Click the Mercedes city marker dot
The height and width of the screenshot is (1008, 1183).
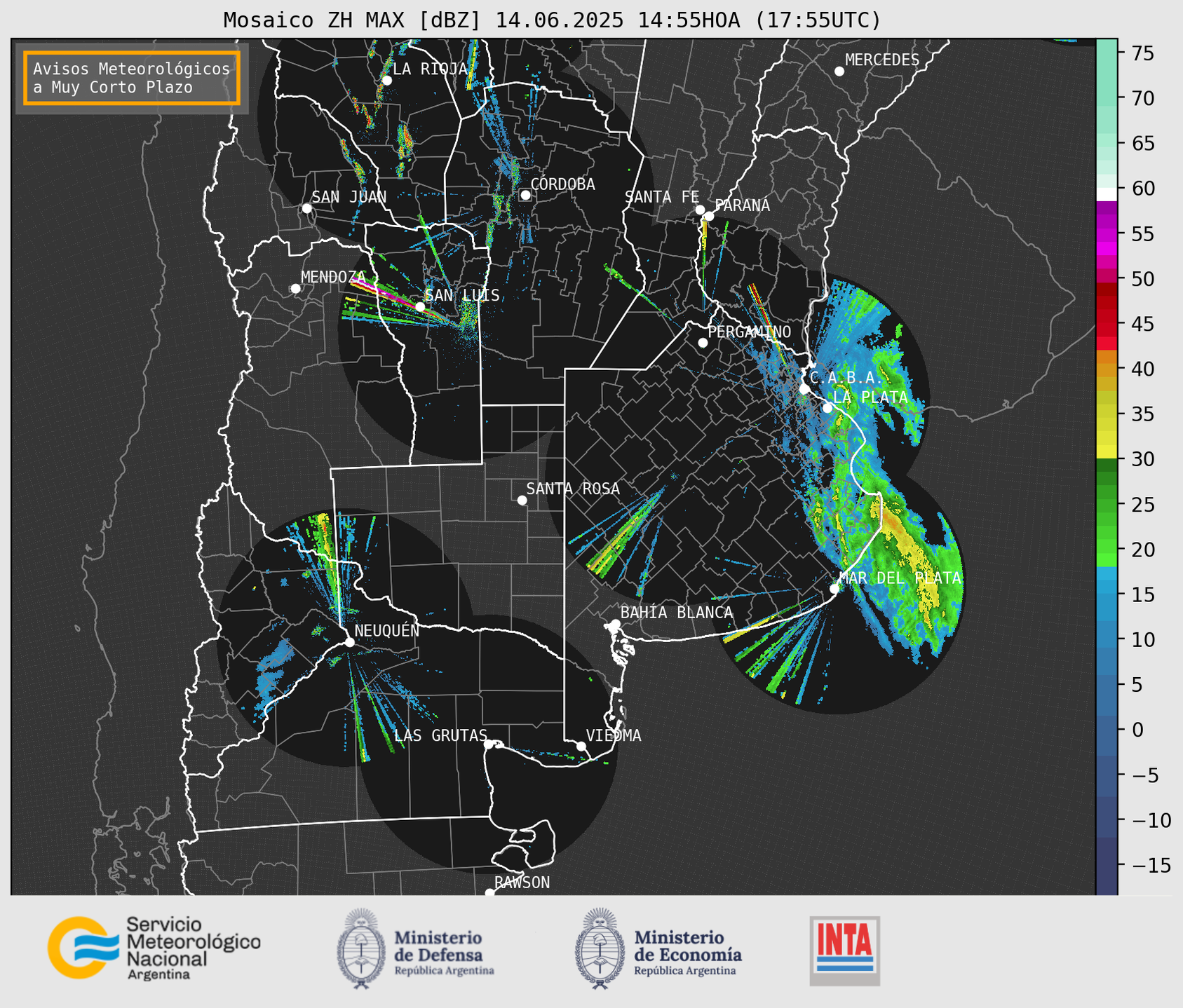[839, 71]
